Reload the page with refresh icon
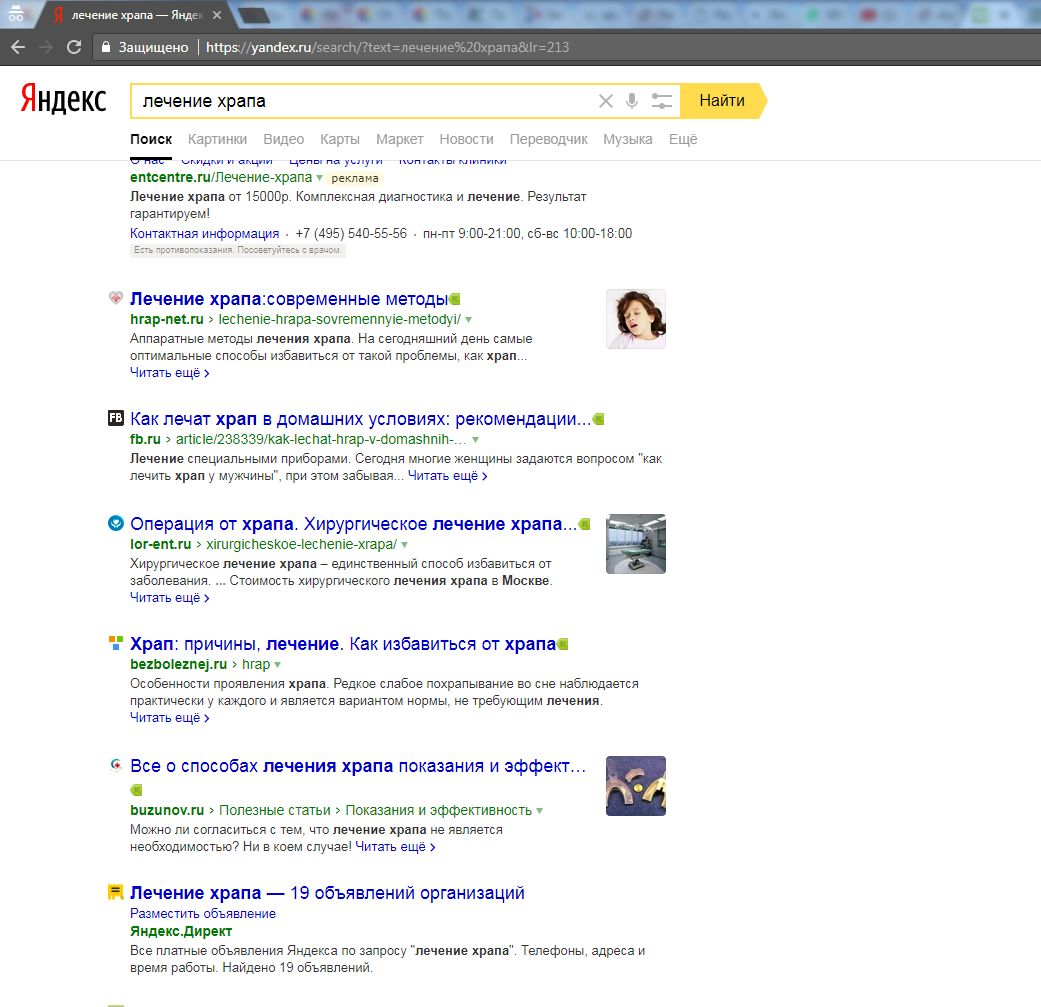The image size is (1041, 1007). 74,47
